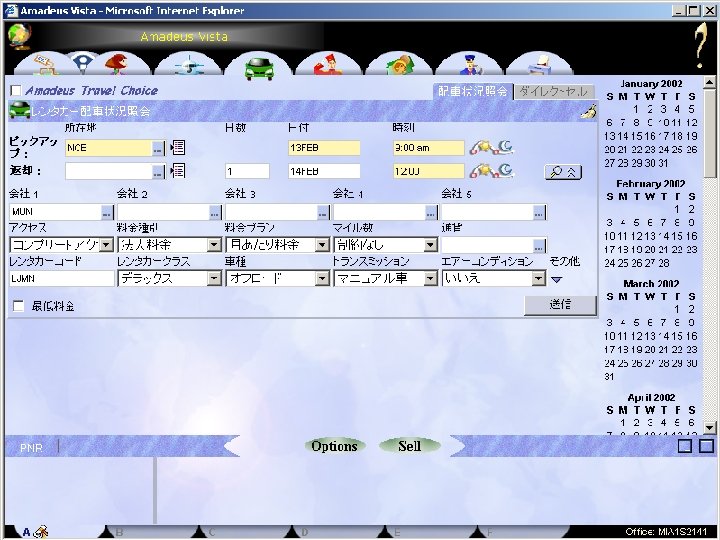The image size is (720, 540).
Task: Open 会社 5 lookup ellipsis button
Action: click(x=540, y=212)
